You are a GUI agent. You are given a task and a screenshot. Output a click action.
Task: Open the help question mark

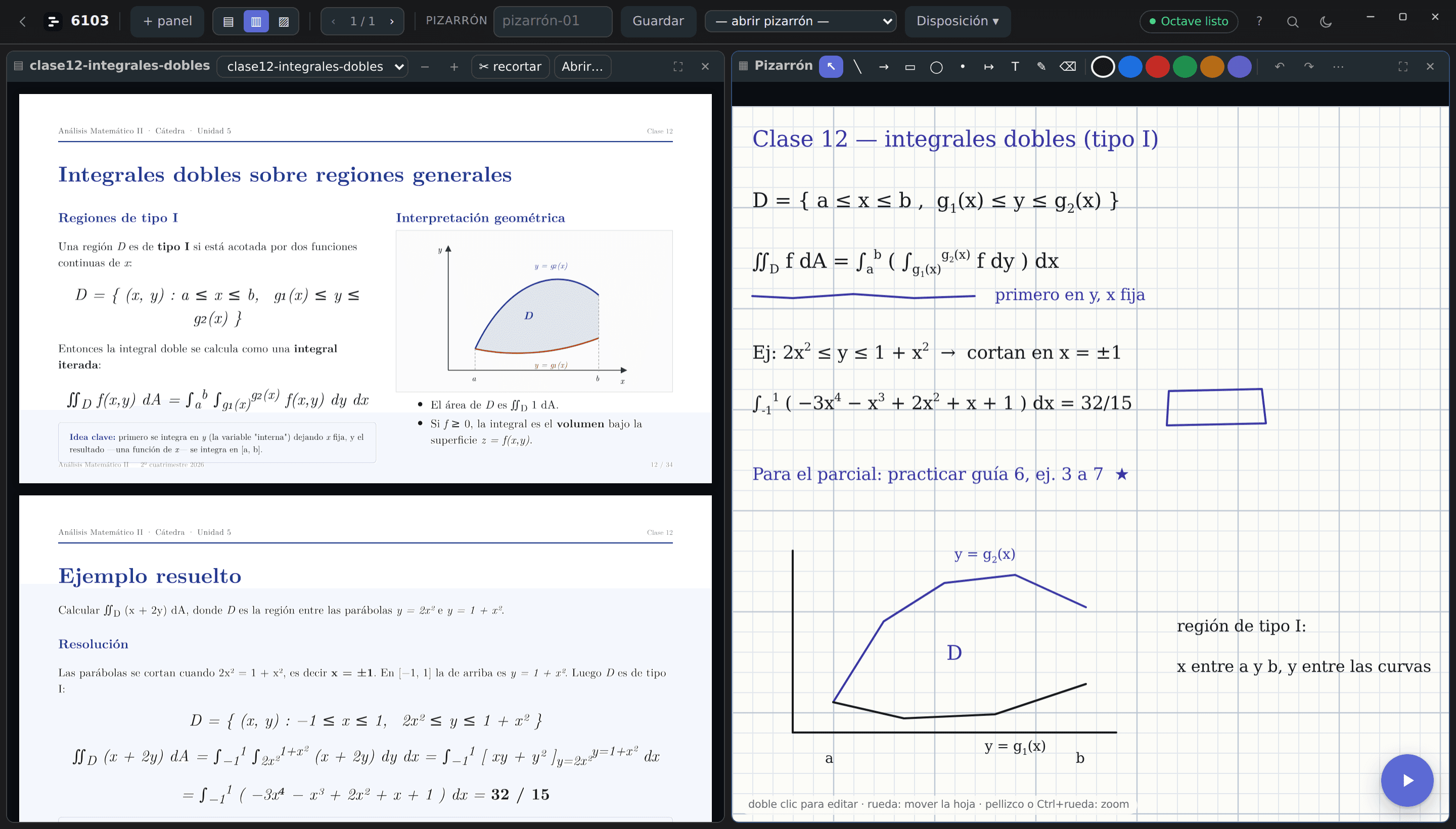pyautogui.click(x=1259, y=22)
